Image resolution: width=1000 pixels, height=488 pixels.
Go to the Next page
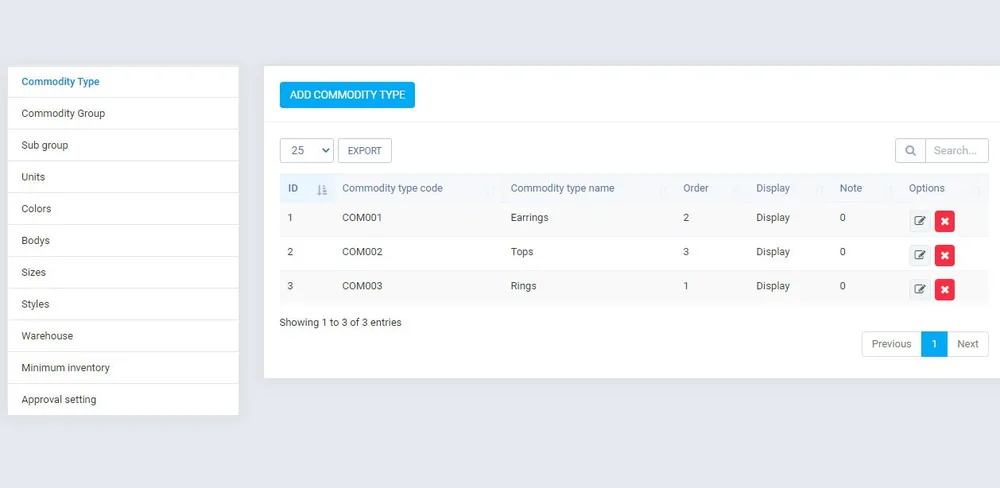pos(967,344)
